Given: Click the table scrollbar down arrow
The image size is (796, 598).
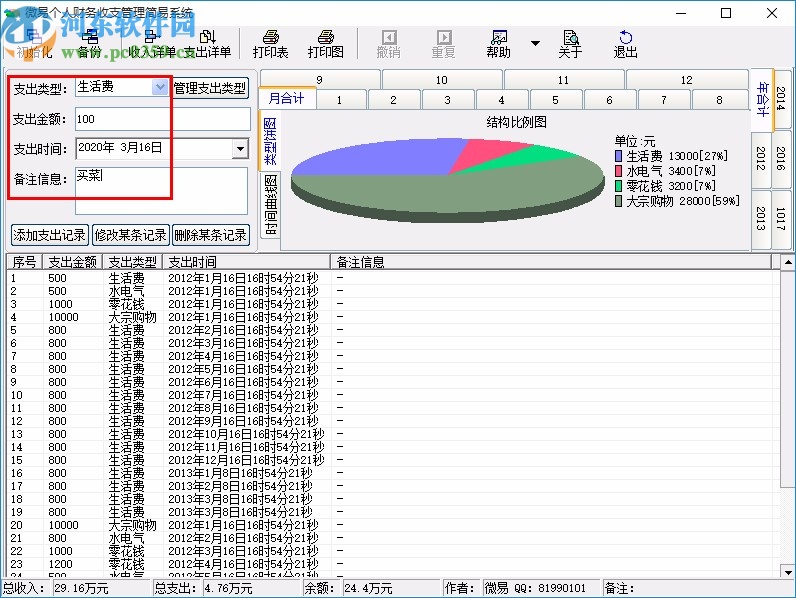Looking at the screenshot, I should coord(787,572).
